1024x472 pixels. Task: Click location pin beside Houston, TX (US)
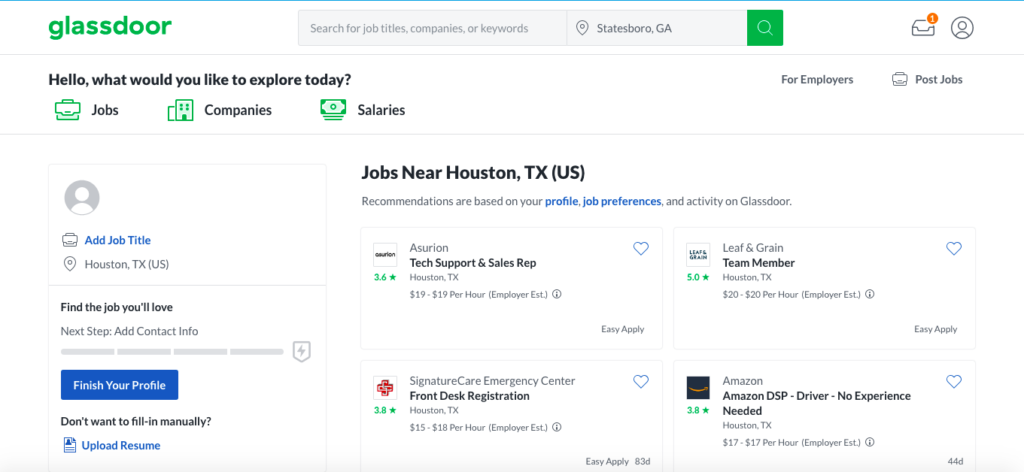coord(69,264)
